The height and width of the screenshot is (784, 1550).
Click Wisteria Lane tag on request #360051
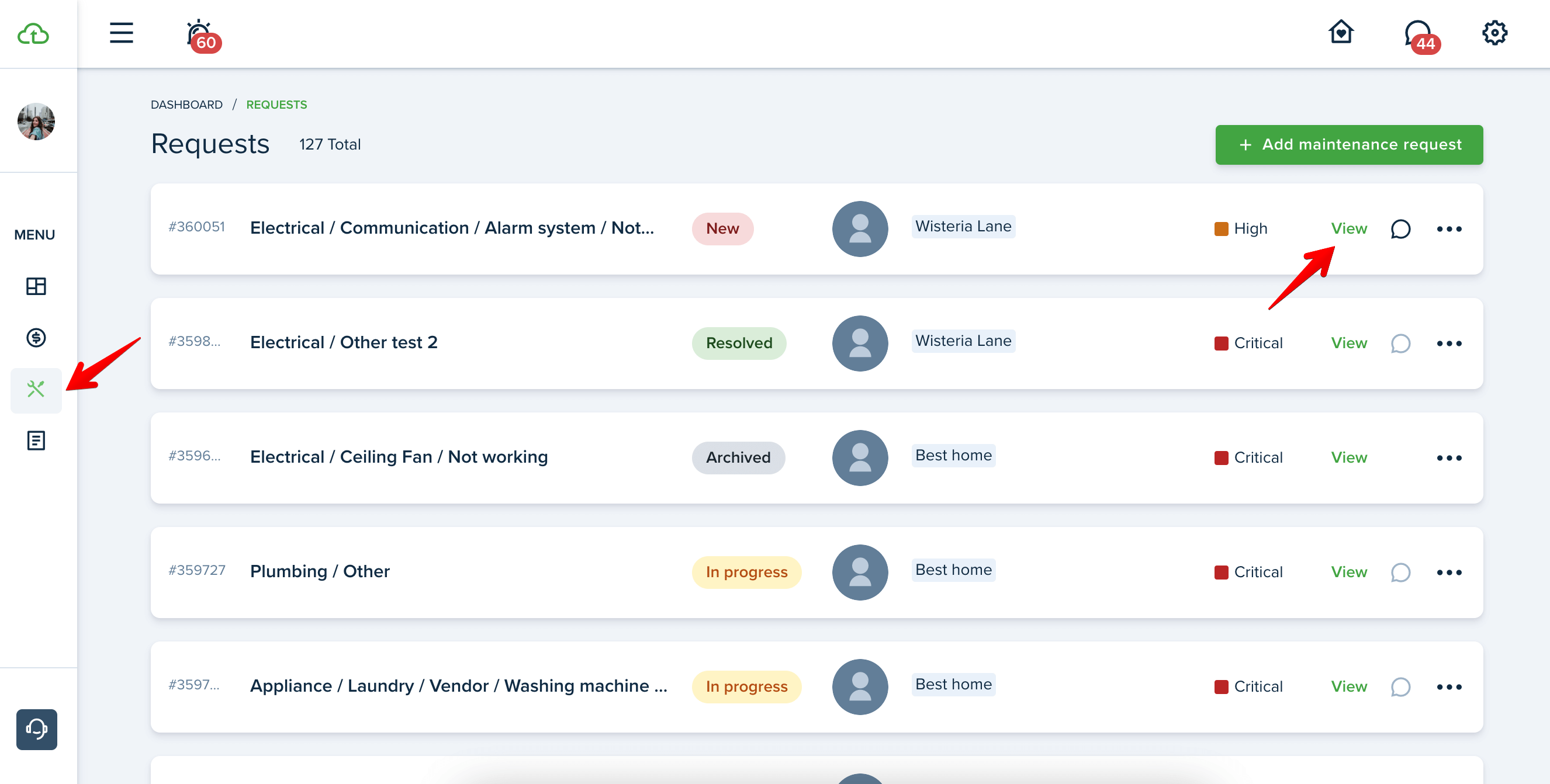963,226
